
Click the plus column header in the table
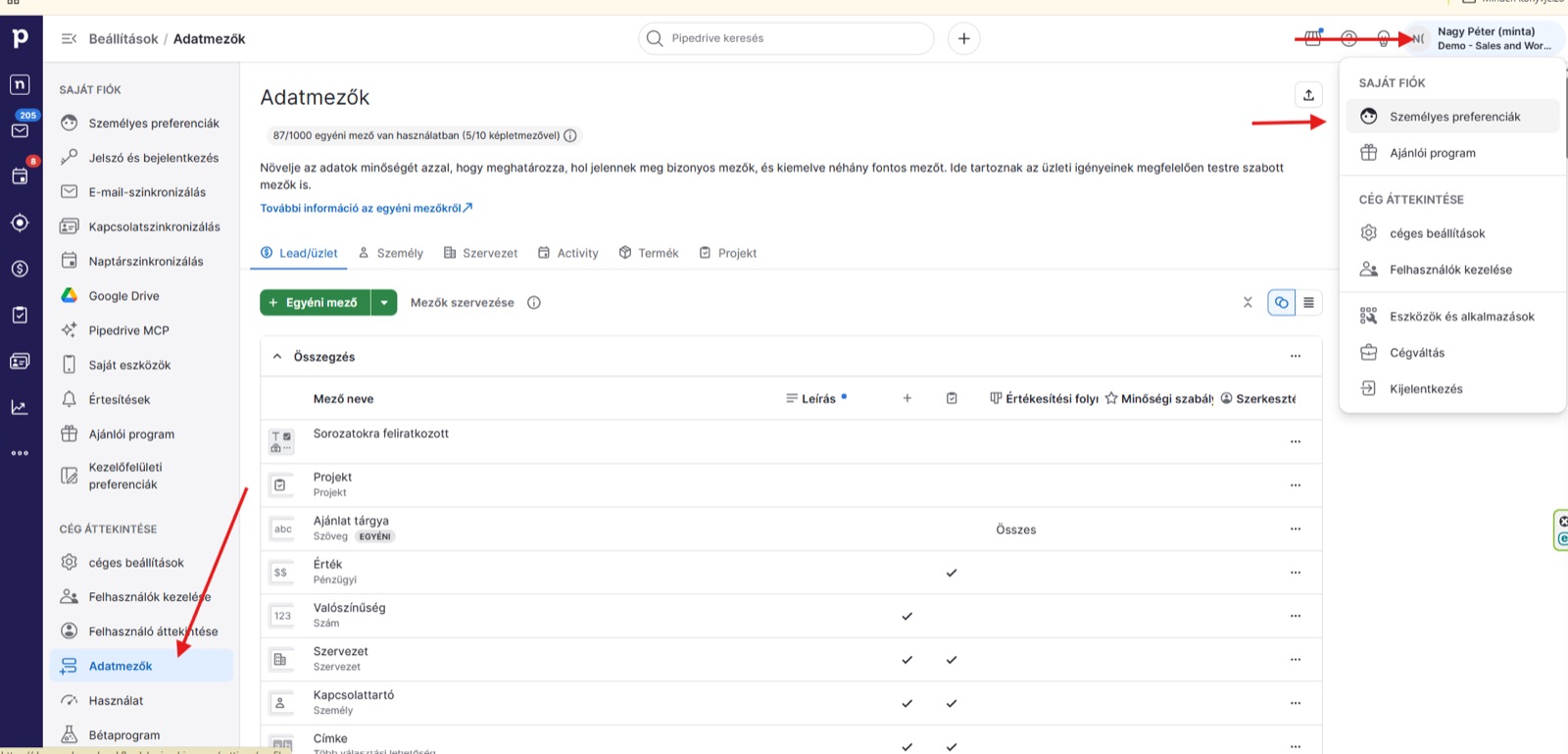pos(907,398)
